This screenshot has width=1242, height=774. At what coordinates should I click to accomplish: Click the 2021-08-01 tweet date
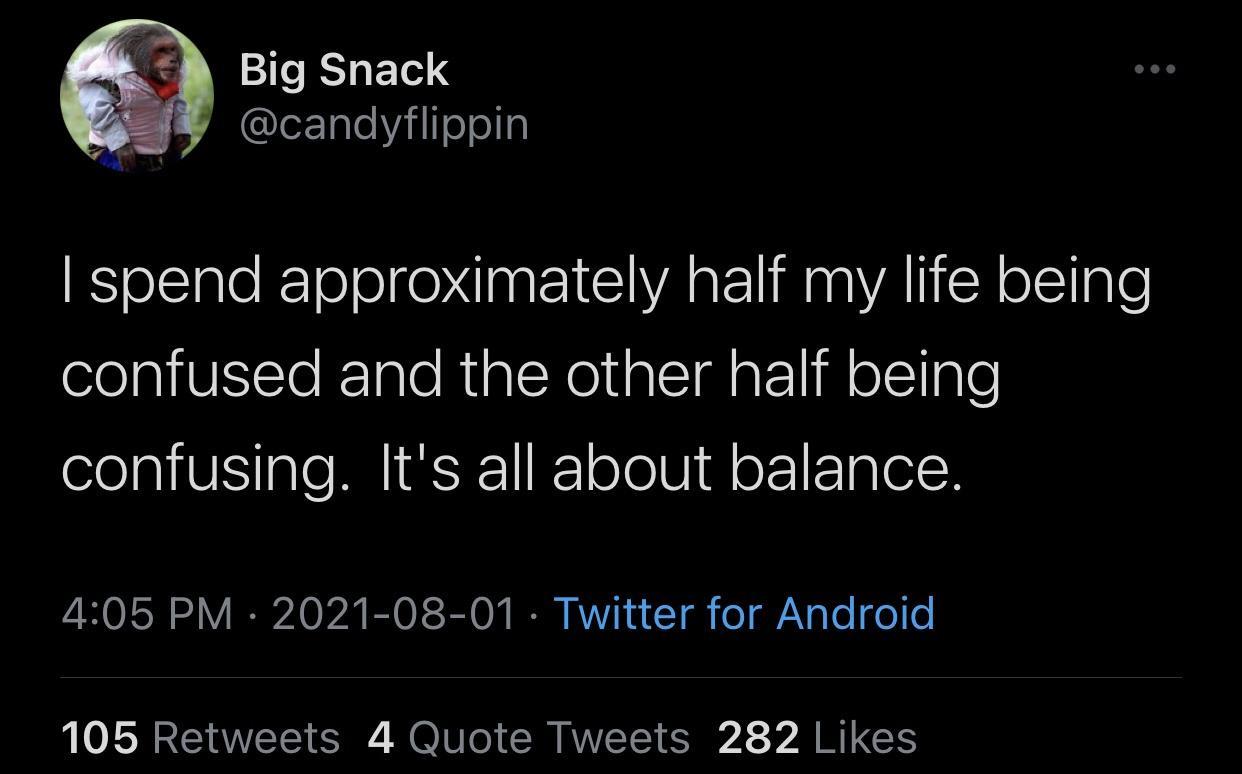393,612
